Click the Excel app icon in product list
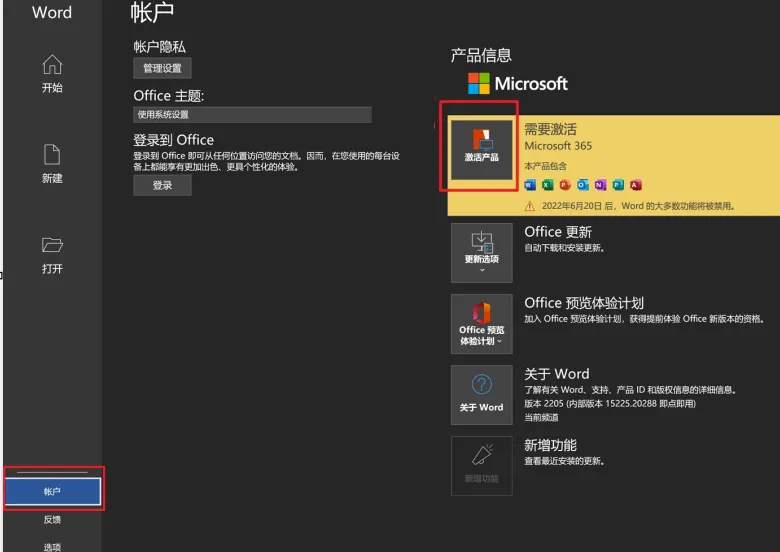 pos(548,185)
